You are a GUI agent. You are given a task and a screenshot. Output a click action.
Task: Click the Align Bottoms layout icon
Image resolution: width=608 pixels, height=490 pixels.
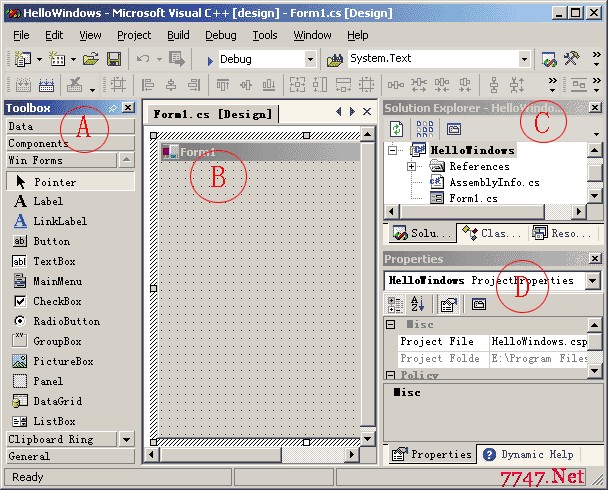click(269, 85)
